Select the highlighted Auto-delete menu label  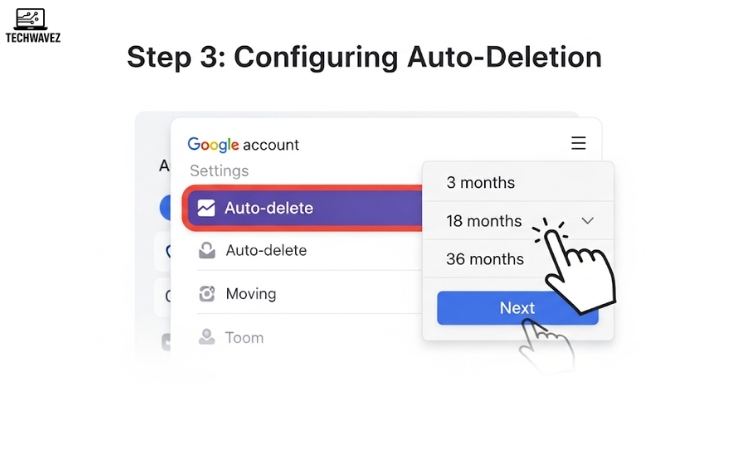tap(269, 208)
